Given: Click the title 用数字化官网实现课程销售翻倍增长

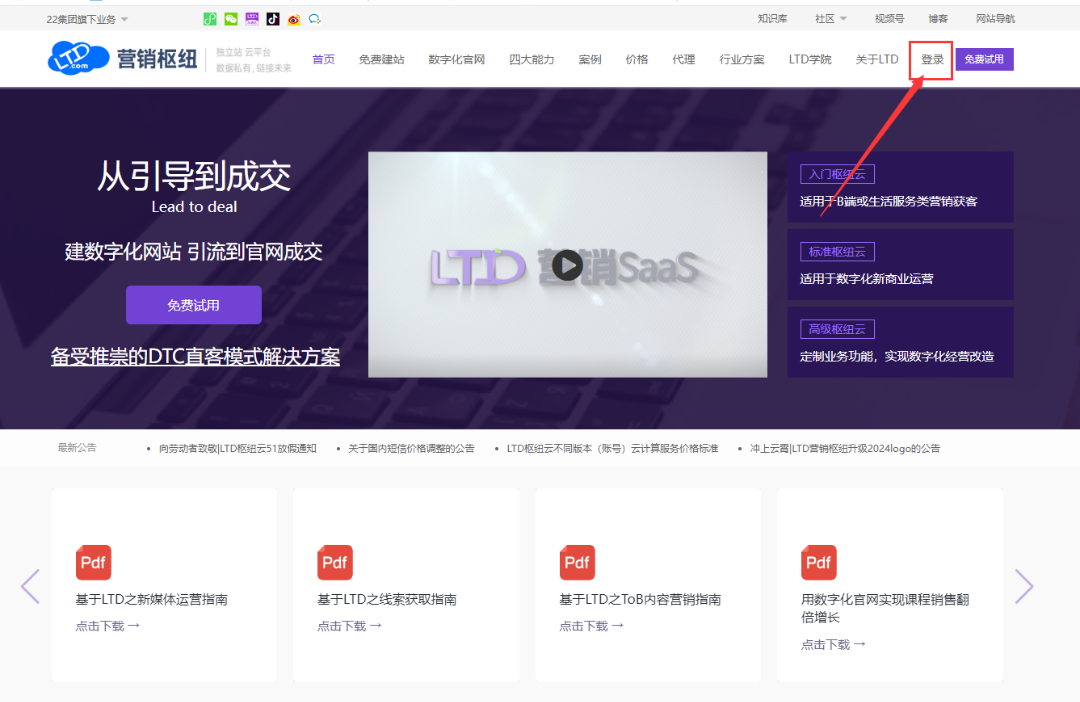Looking at the screenshot, I should (885, 608).
